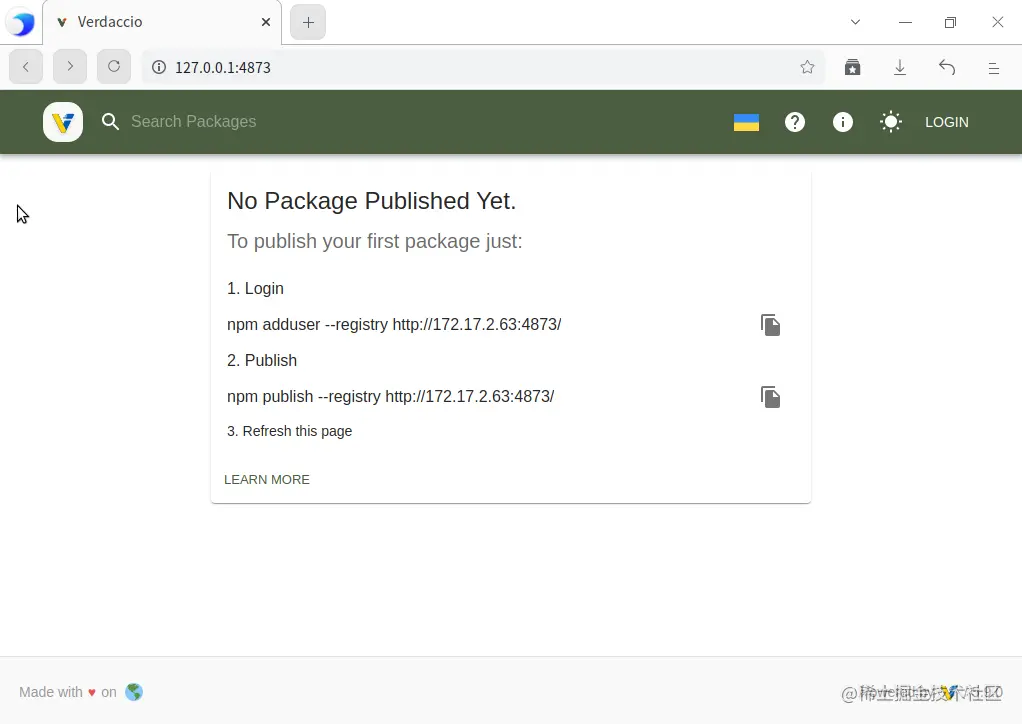Copy the npm publish command
Image resolution: width=1022 pixels, height=724 pixels.
(770, 396)
